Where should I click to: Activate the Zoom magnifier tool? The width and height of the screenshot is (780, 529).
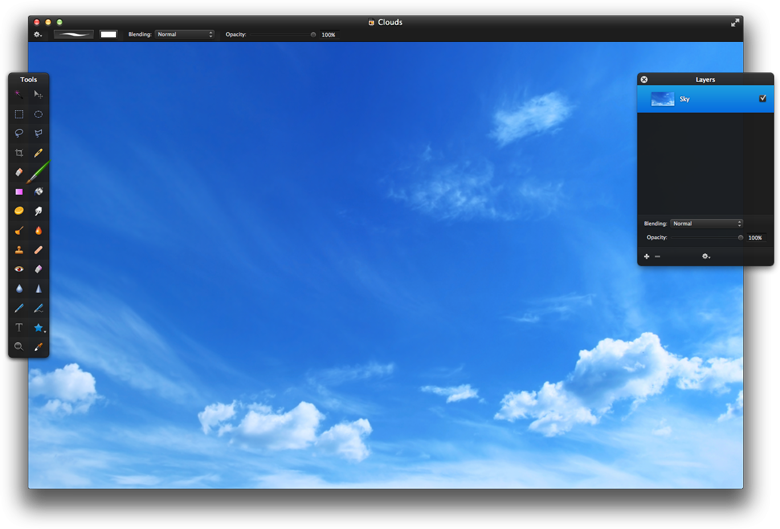(18, 346)
